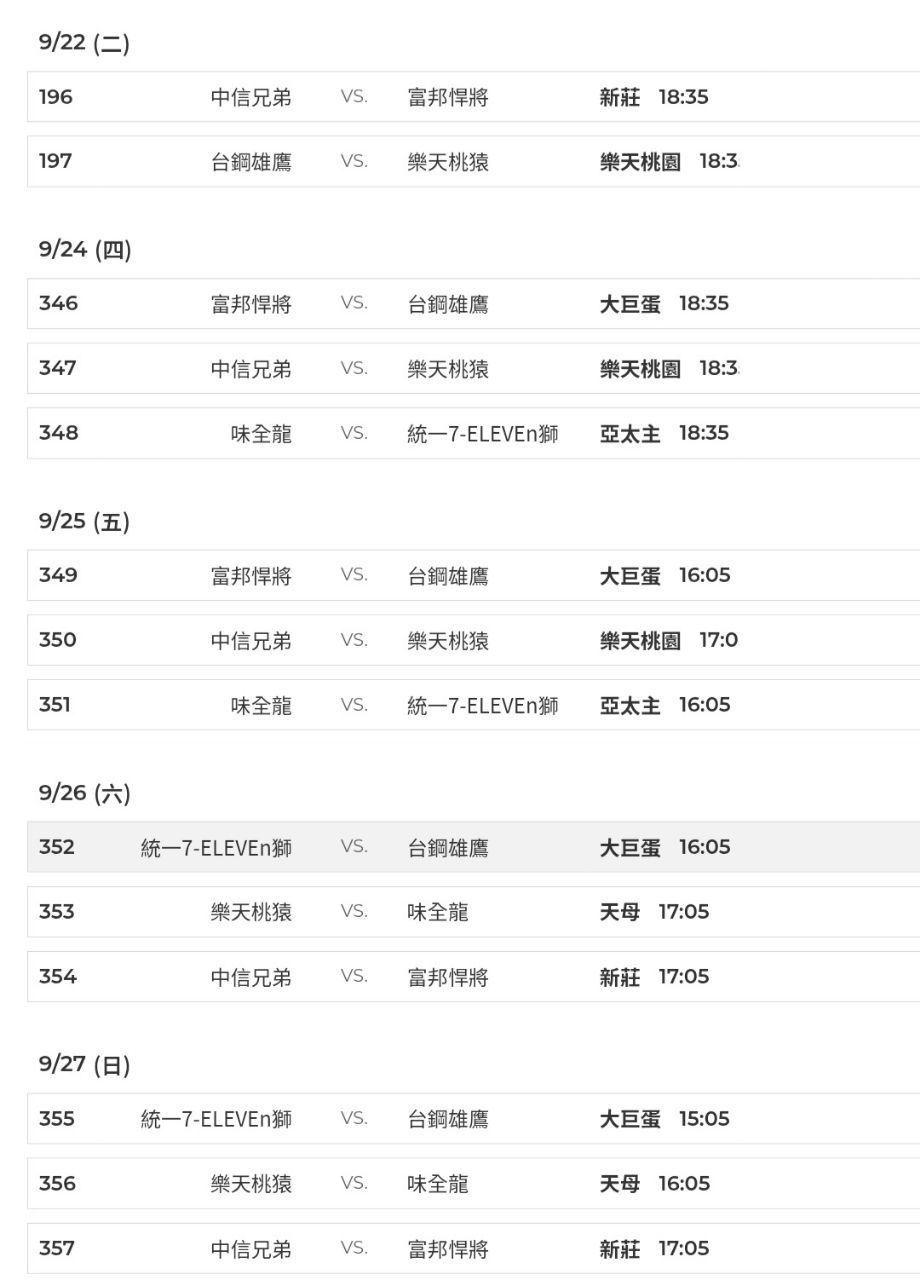Click the 9/26 (六) date heading
The image size is (920, 1280).
[x=85, y=794]
